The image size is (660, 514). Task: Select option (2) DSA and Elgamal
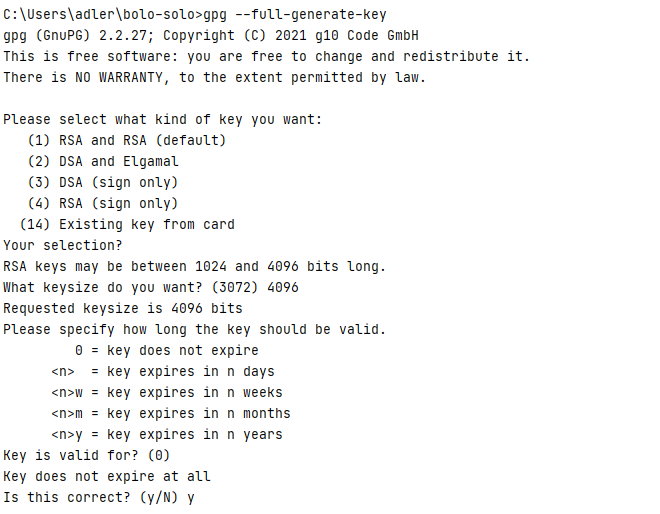(103, 162)
